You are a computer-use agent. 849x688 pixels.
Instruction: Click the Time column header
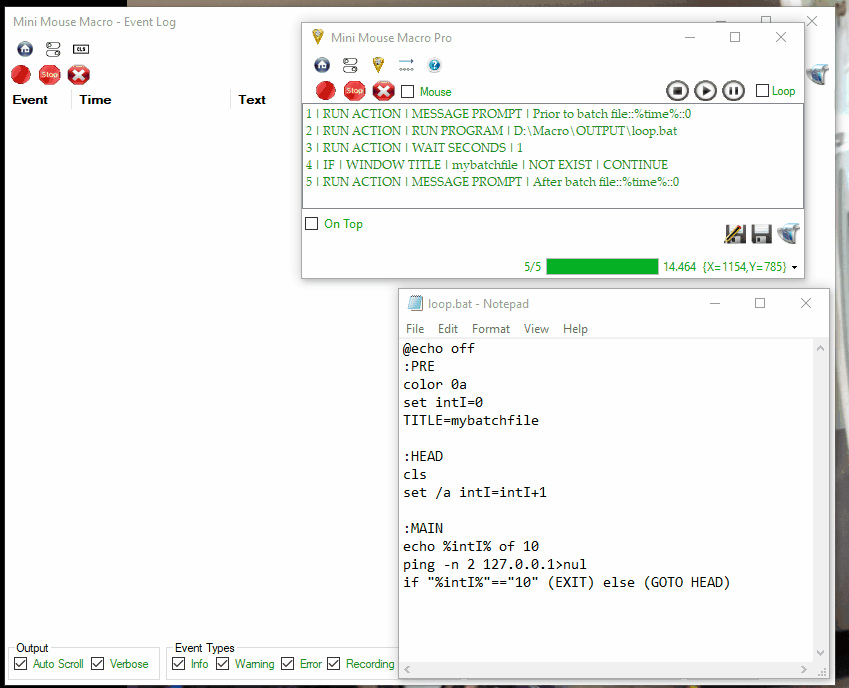click(x=96, y=100)
